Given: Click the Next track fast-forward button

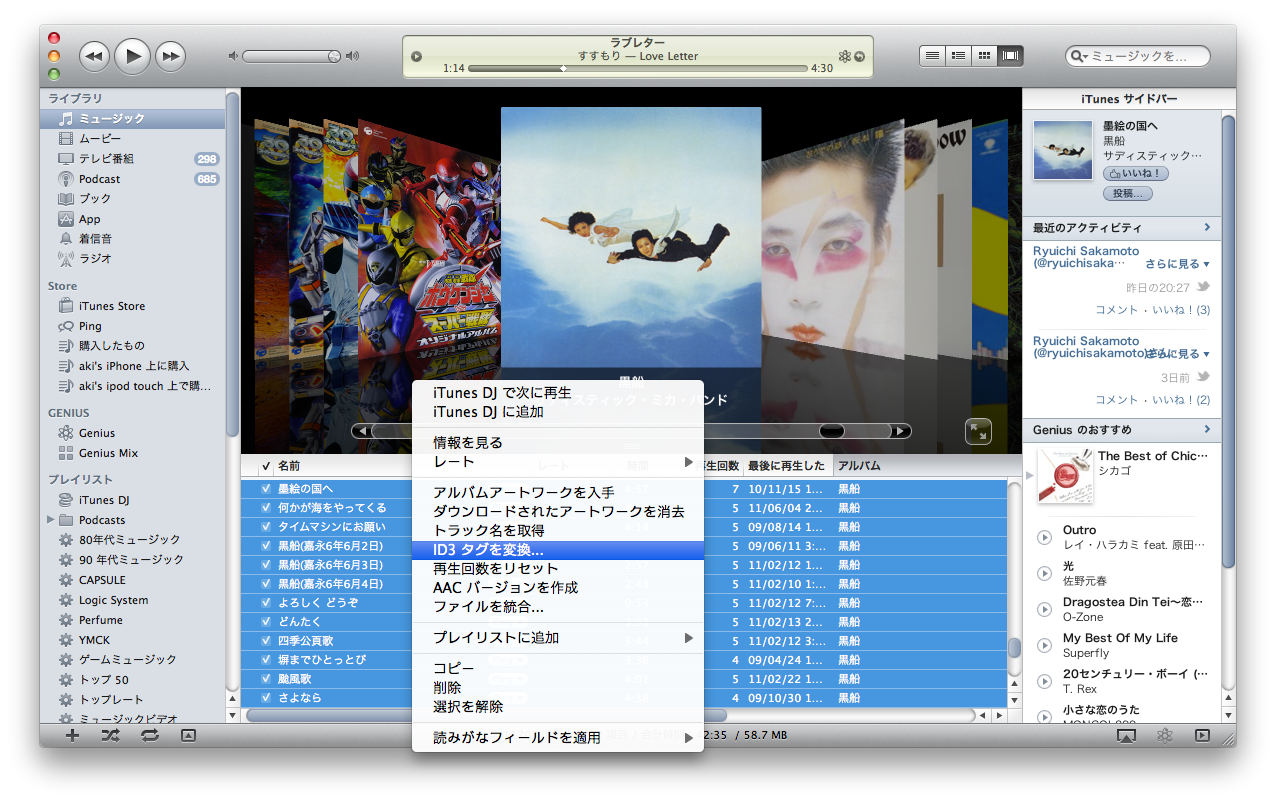Looking at the screenshot, I should (x=171, y=56).
